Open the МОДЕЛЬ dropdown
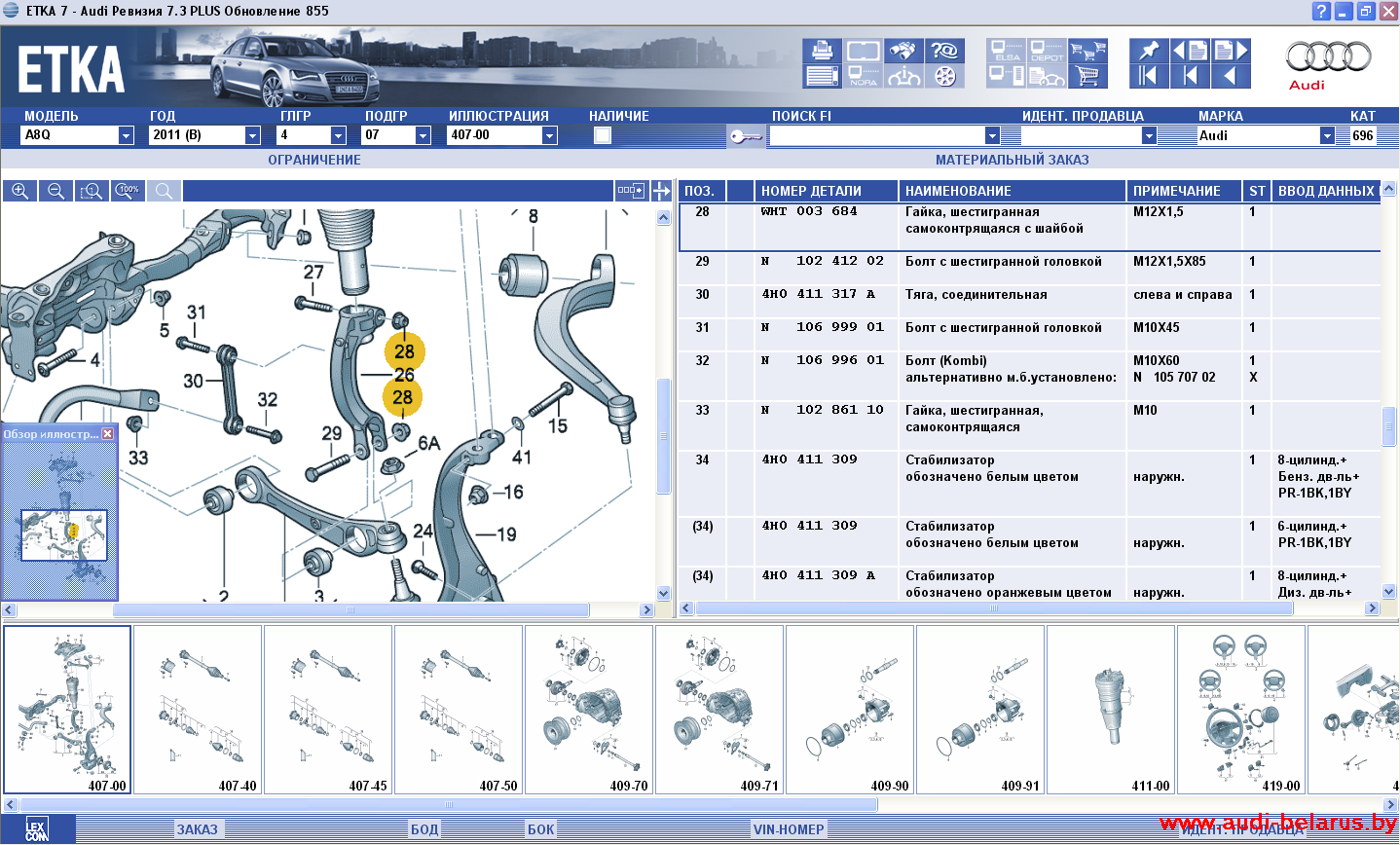This screenshot has height=845, width=1400. [126, 135]
